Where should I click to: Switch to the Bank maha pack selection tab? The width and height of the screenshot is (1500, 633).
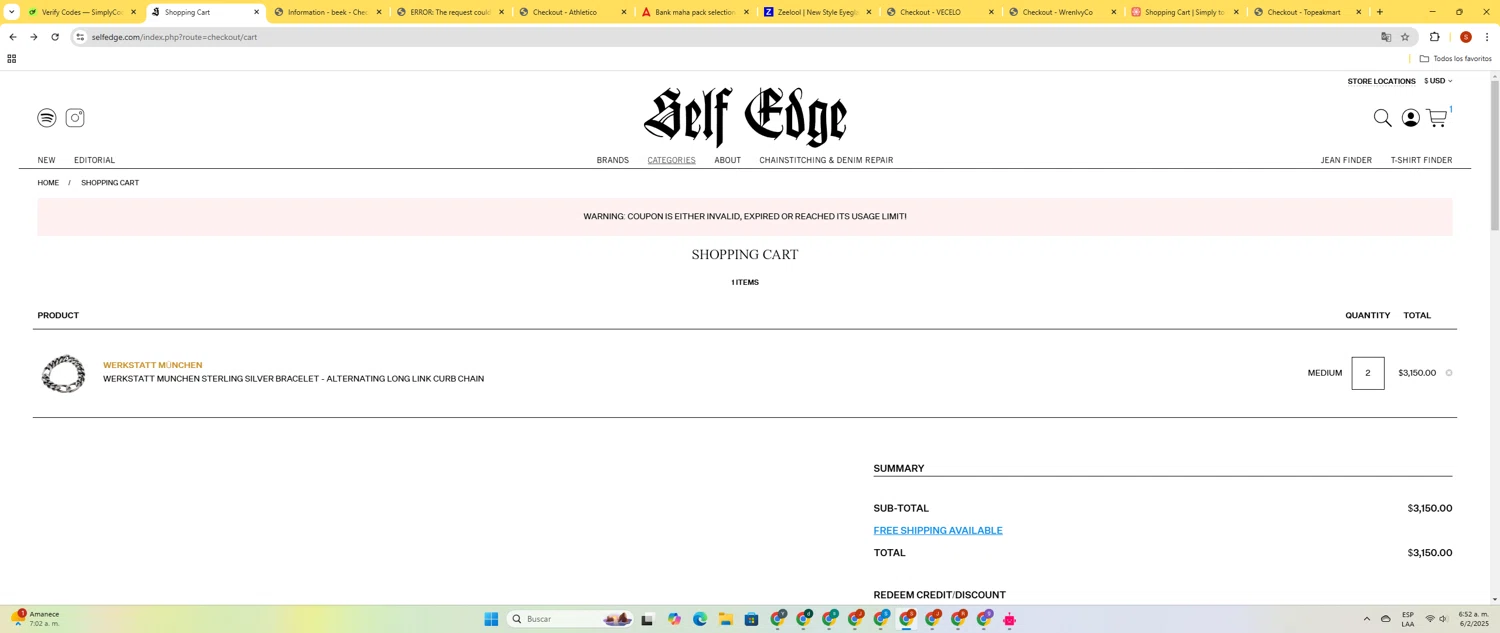695,12
